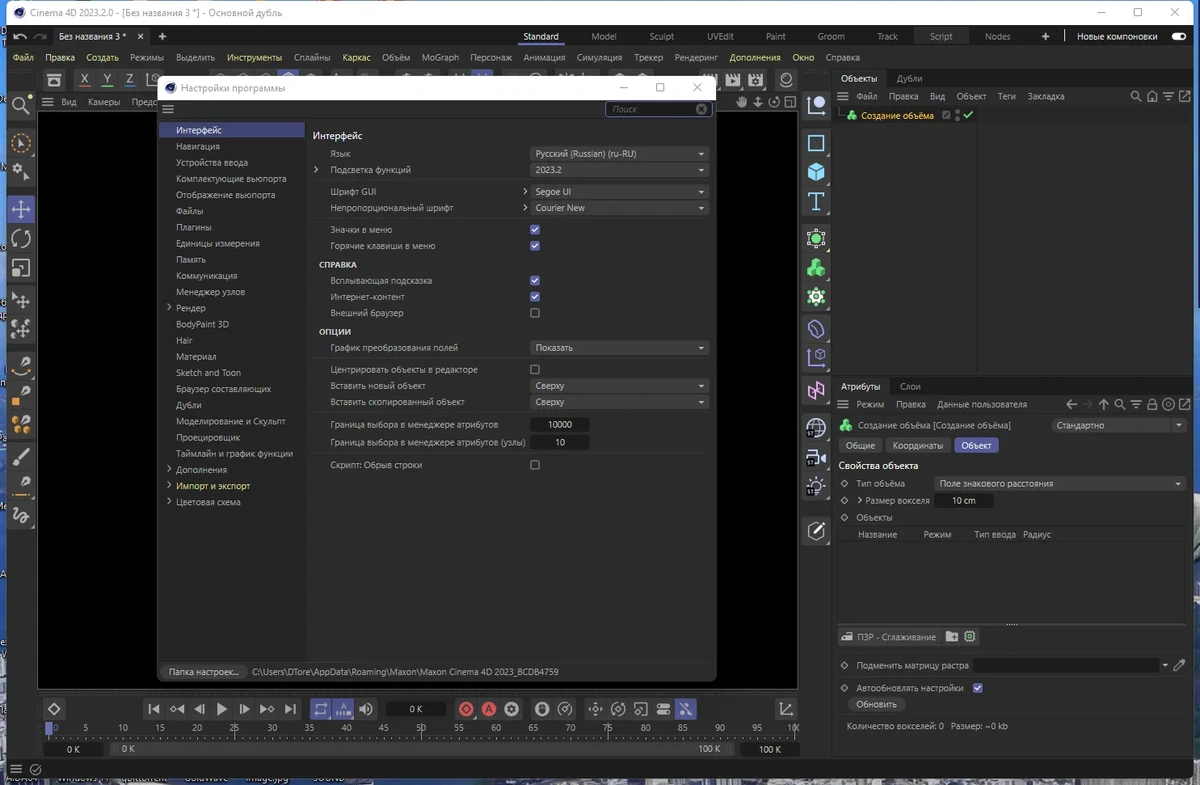Toggle the Z axis lock icon
The height and width of the screenshot is (785, 1200).
130,79
